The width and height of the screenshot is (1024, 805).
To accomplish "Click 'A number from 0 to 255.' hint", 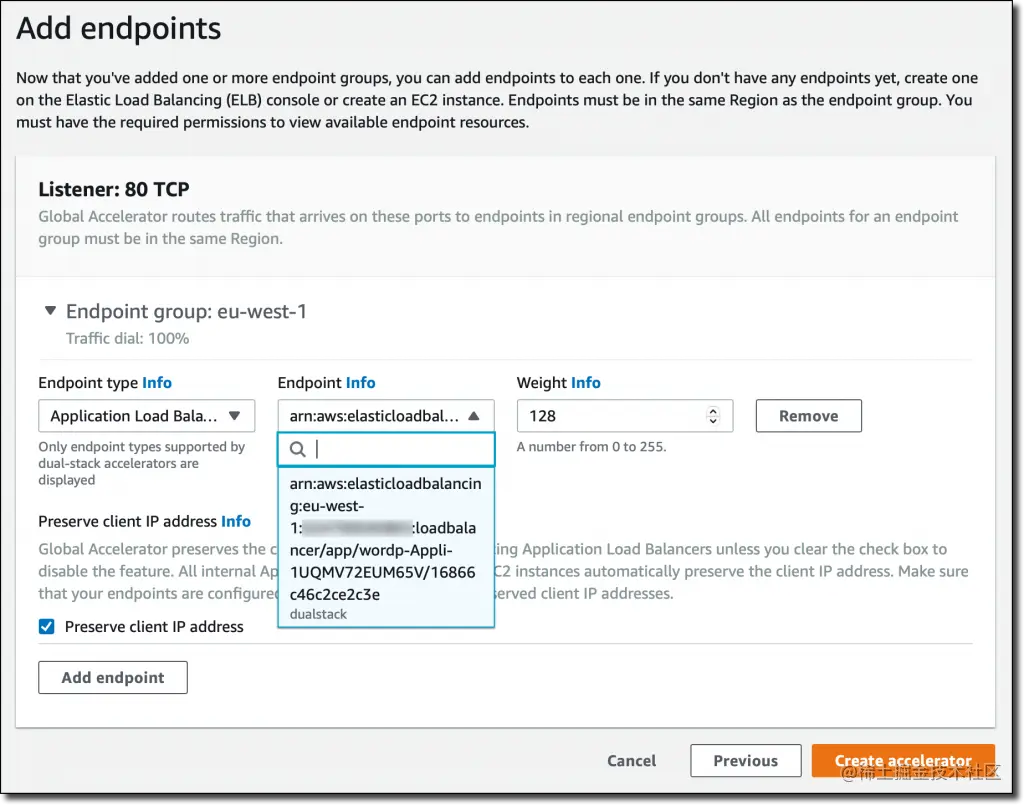I will (x=592, y=447).
